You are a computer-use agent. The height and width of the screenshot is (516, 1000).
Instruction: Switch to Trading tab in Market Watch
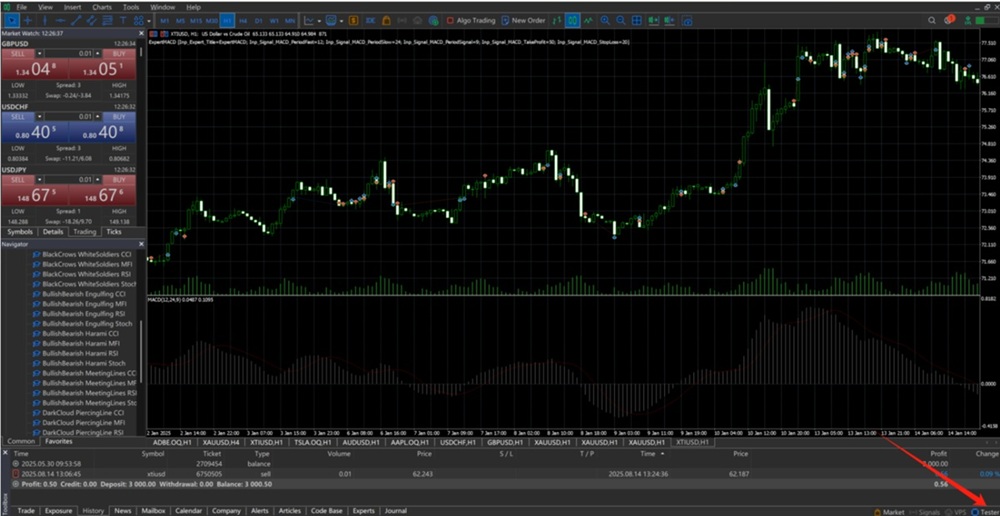pyautogui.click(x=84, y=232)
